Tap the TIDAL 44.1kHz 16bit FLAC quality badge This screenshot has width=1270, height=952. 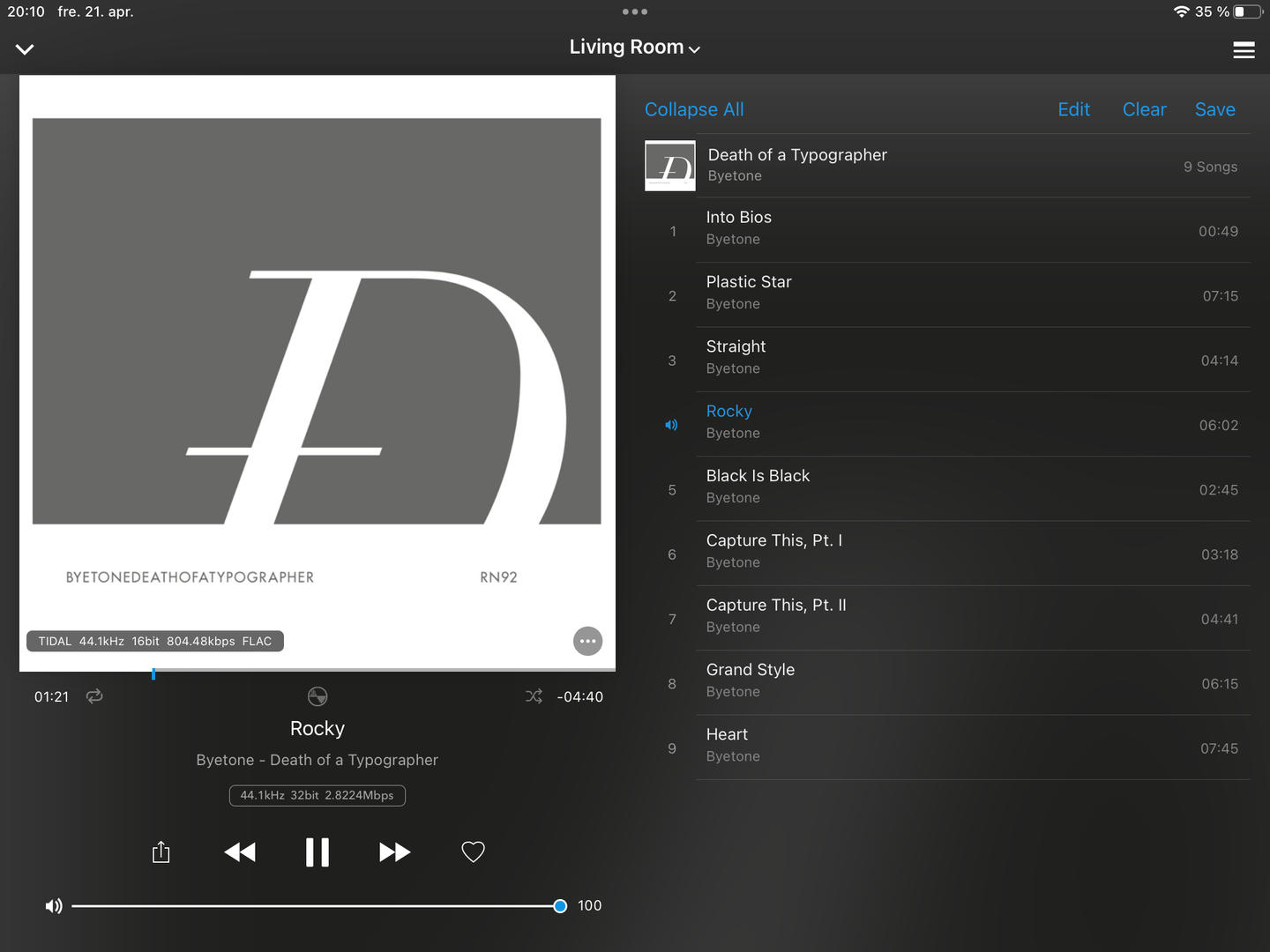(155, 641)
